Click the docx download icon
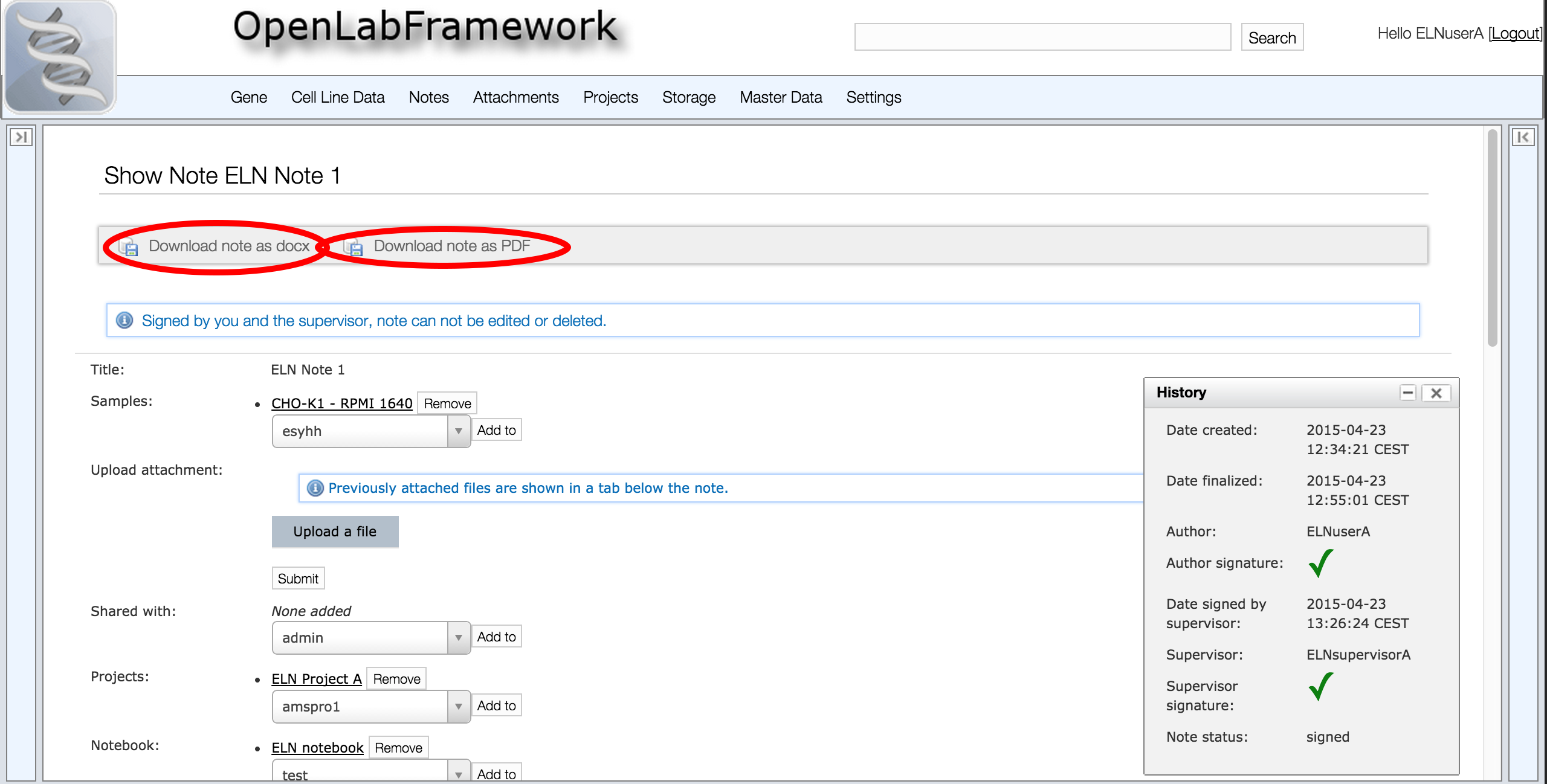This screenshot has width=1547, height=784. click(129, 246)
